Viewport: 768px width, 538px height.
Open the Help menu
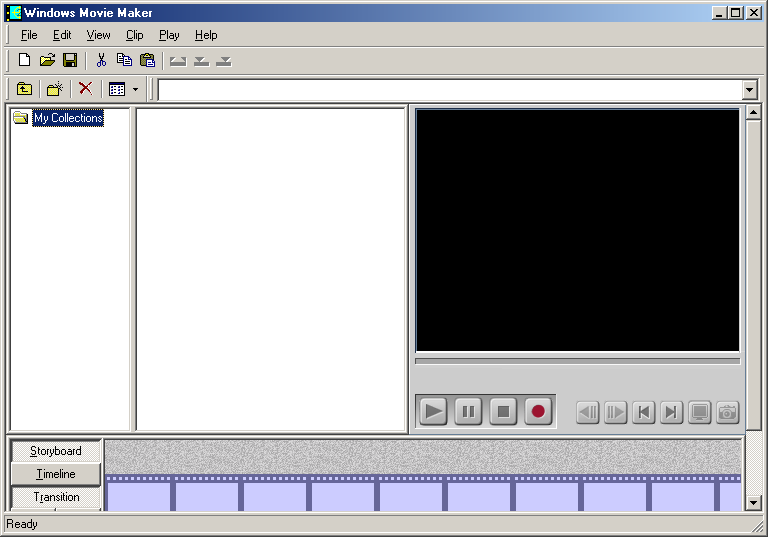tap(206, 35)
